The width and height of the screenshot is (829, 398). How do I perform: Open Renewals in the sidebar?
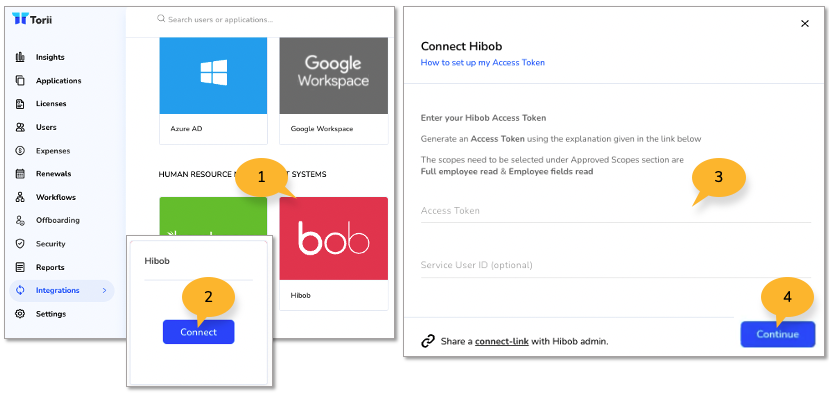point(53,173)
